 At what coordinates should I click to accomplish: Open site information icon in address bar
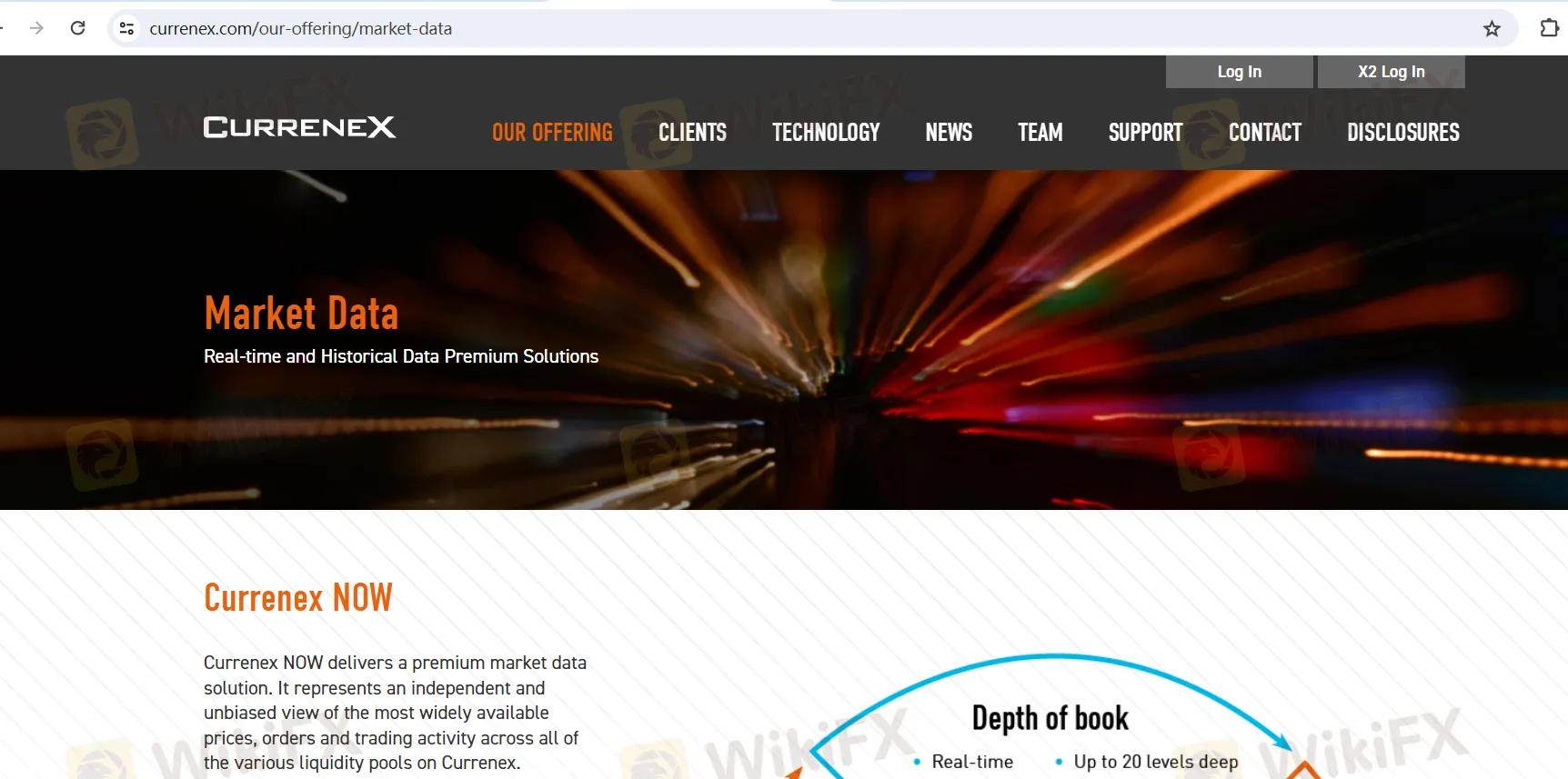click(127, 28)
